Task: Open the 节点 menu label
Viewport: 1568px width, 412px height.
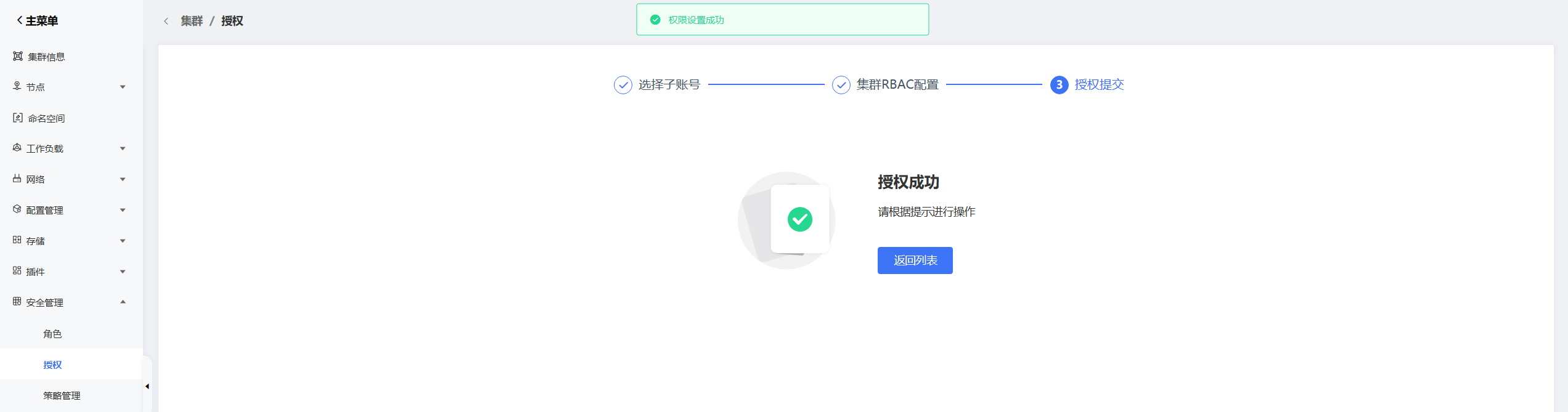Action: (36, 87)
